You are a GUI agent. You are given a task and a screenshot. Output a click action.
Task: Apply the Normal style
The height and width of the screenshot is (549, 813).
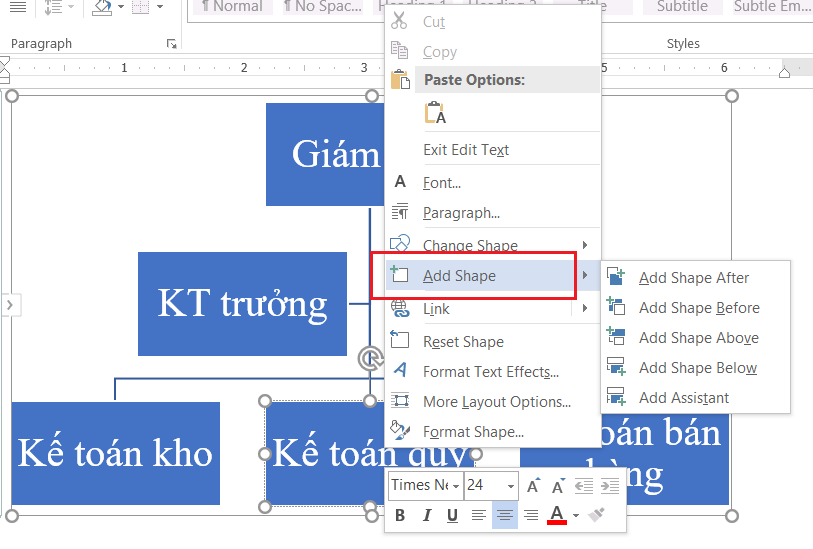[x=232, y=7]
